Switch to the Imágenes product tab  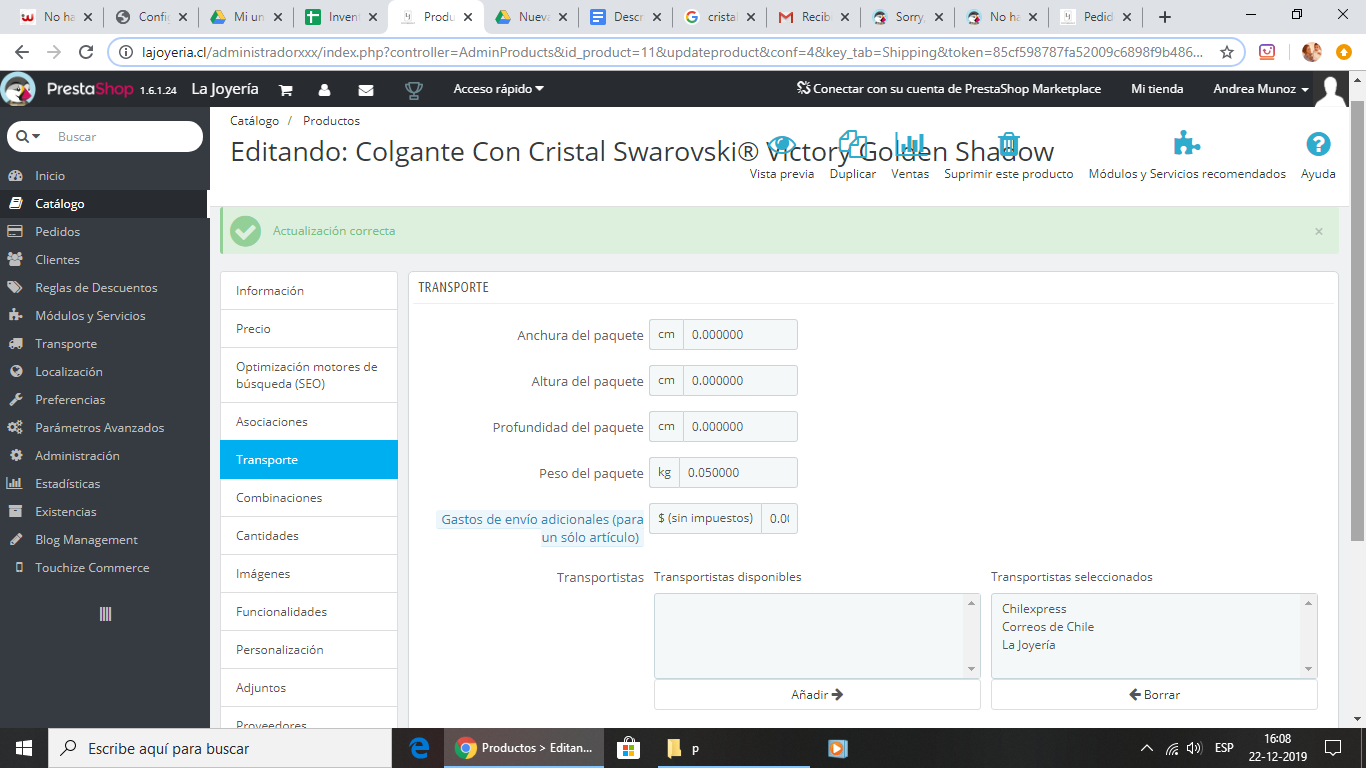(x=309, y=574)
